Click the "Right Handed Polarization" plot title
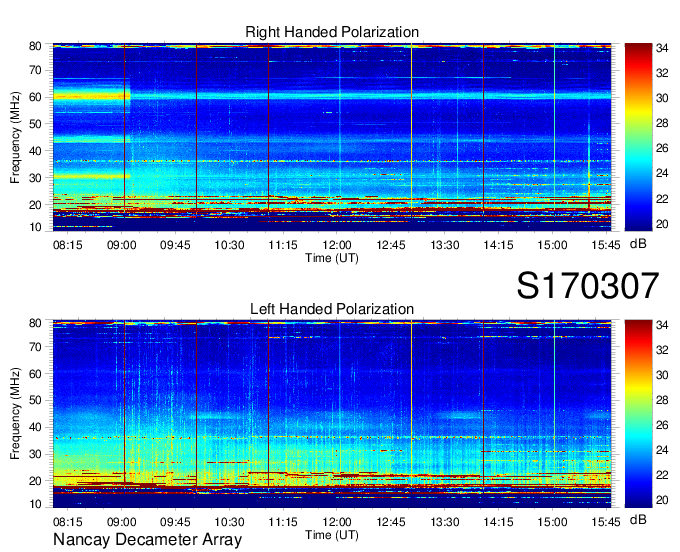This screenshot has width=680, height=552. (x=332, y=32)
